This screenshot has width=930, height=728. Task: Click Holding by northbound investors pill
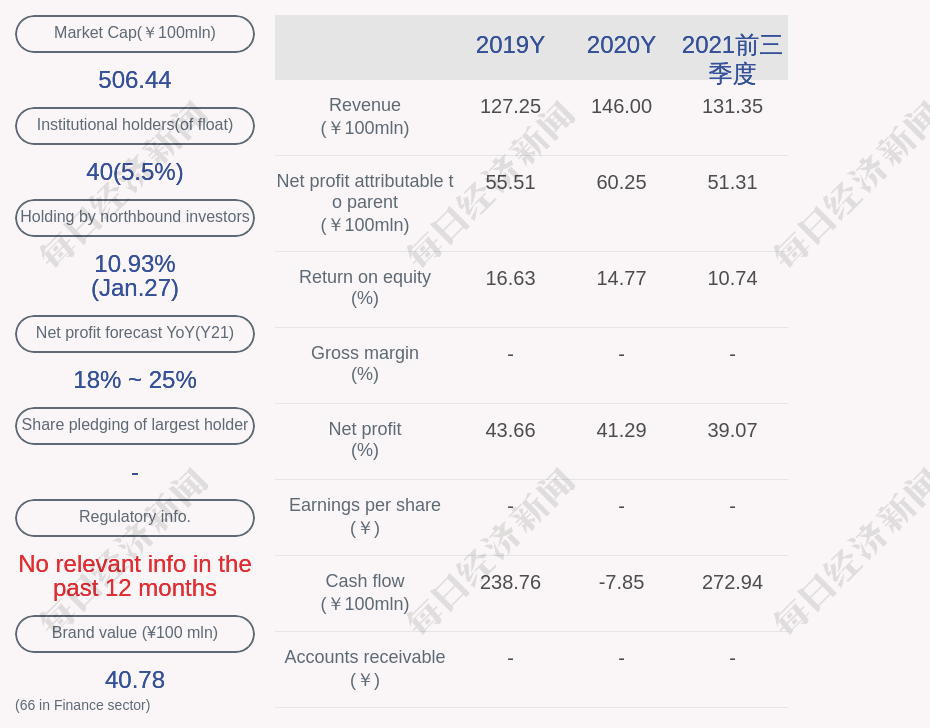[135, 218]
